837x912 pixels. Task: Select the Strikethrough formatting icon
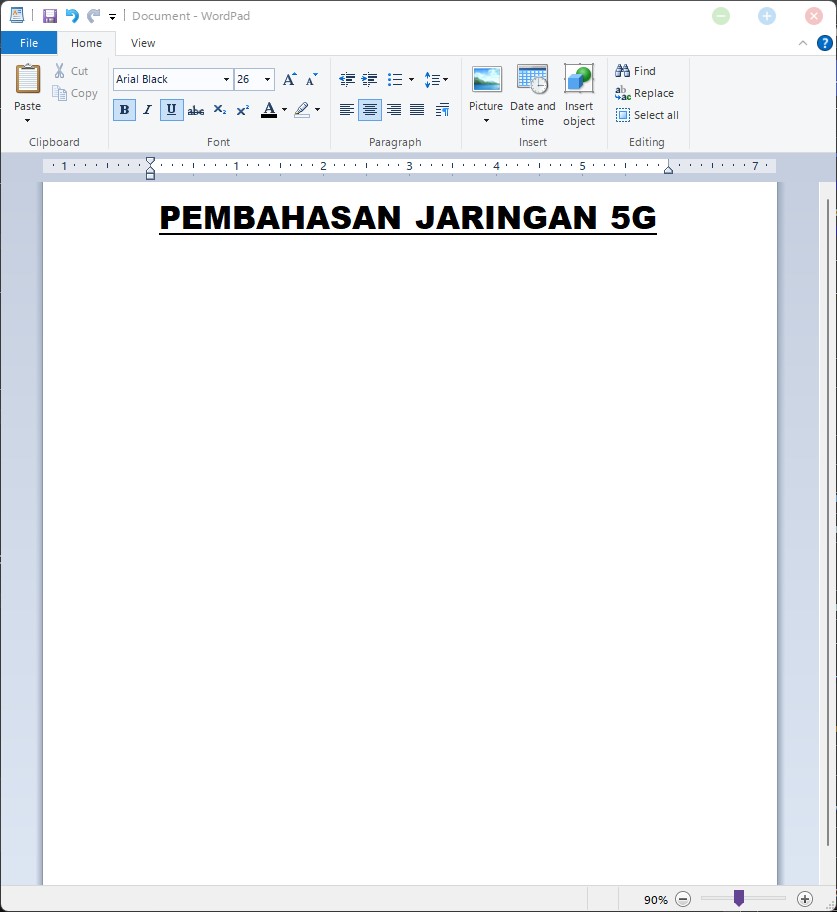pos(196,110)
